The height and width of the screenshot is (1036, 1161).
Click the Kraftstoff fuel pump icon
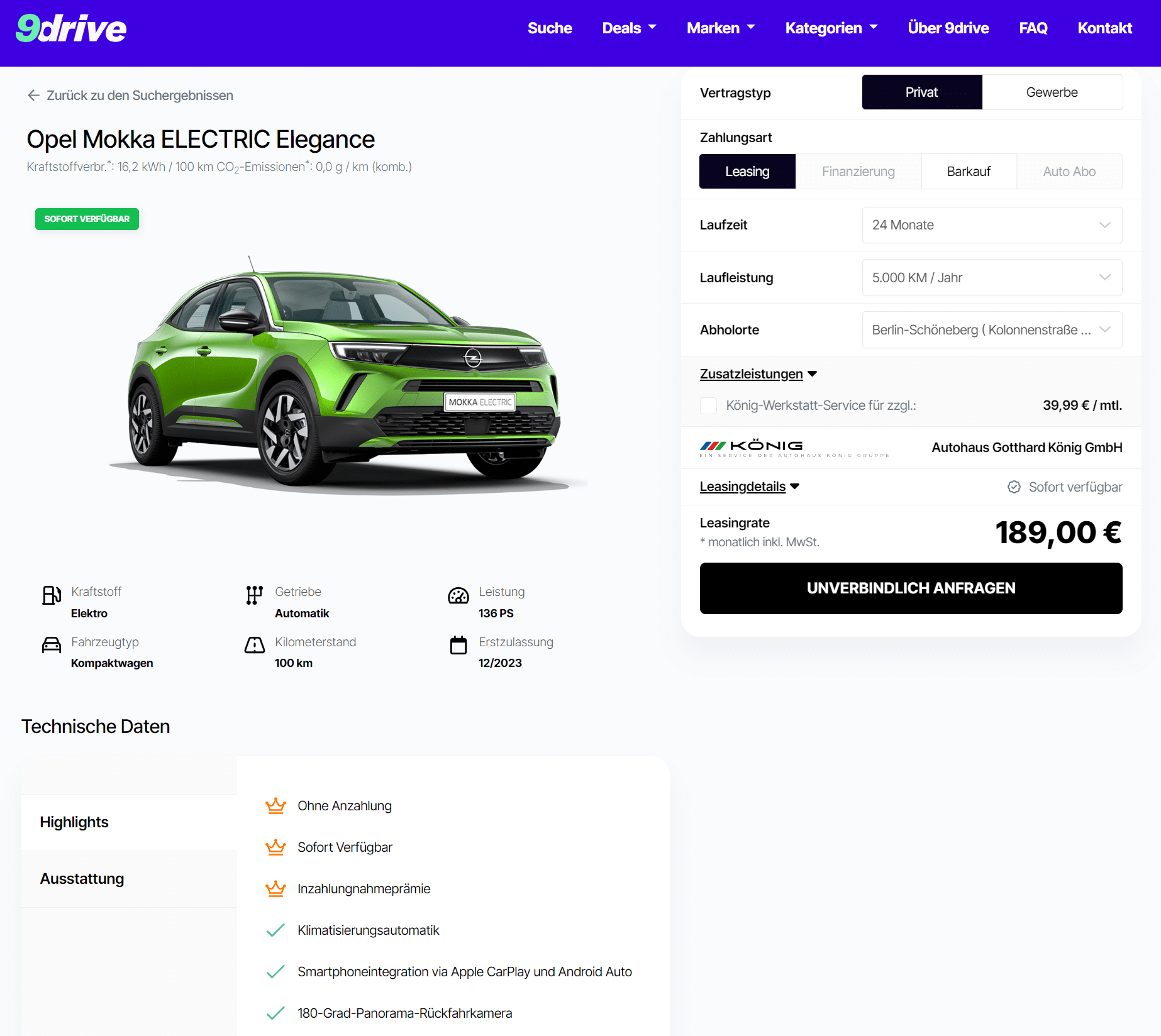[52, 595]
